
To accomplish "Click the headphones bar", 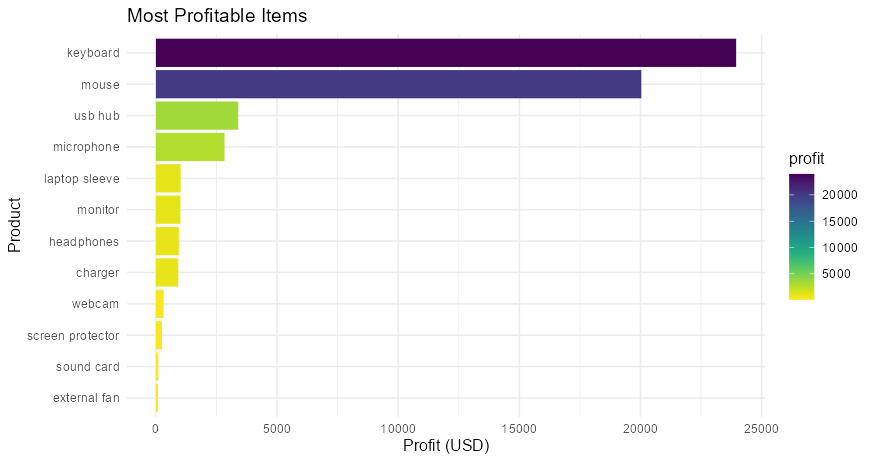I will coord(167,241).
